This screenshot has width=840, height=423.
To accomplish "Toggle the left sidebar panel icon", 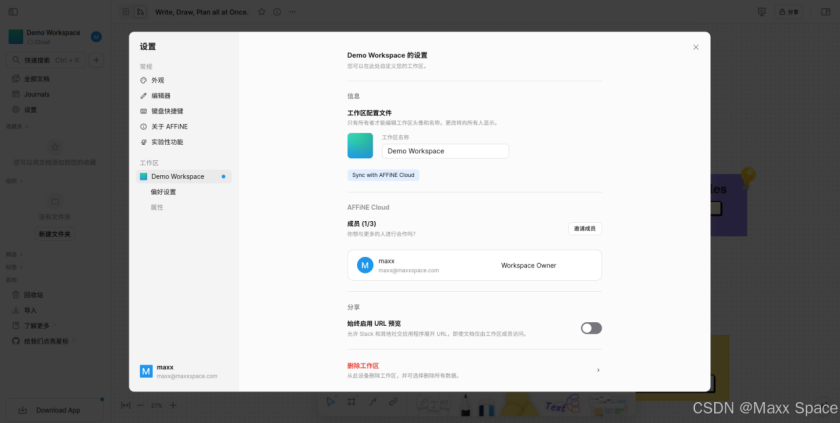I will coord(13,12).
